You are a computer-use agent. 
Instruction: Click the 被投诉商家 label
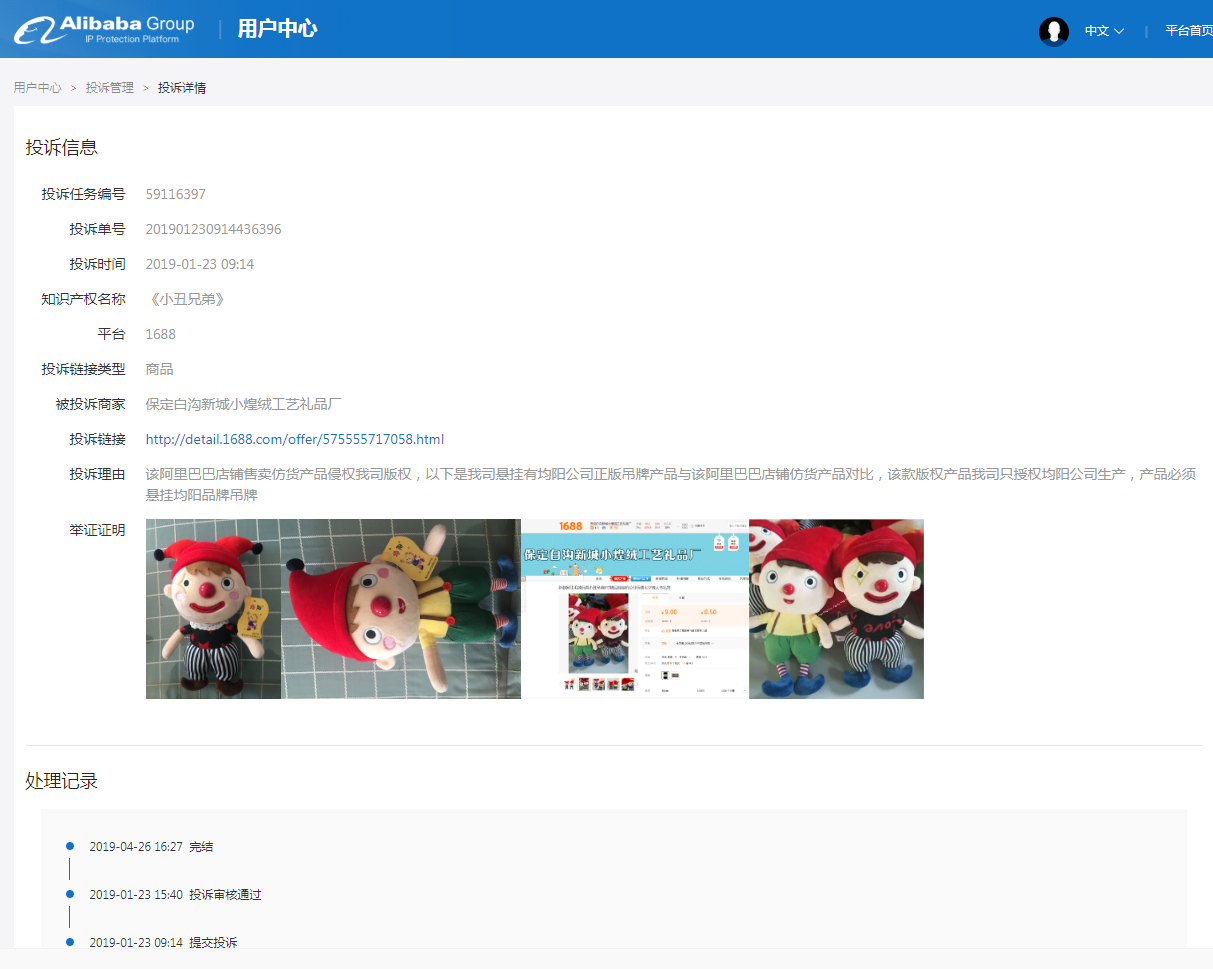(x=90, y=404)
